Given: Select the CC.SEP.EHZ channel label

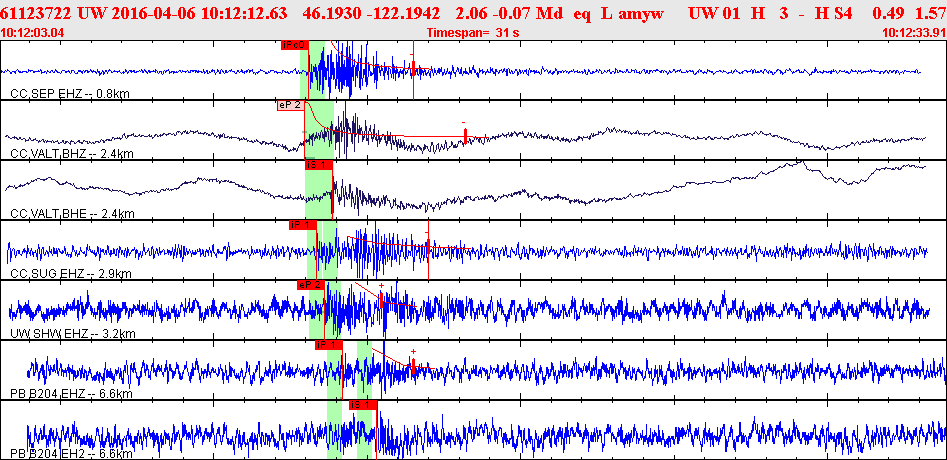Looking at the screenshot, I should click(x=70, y=93).
